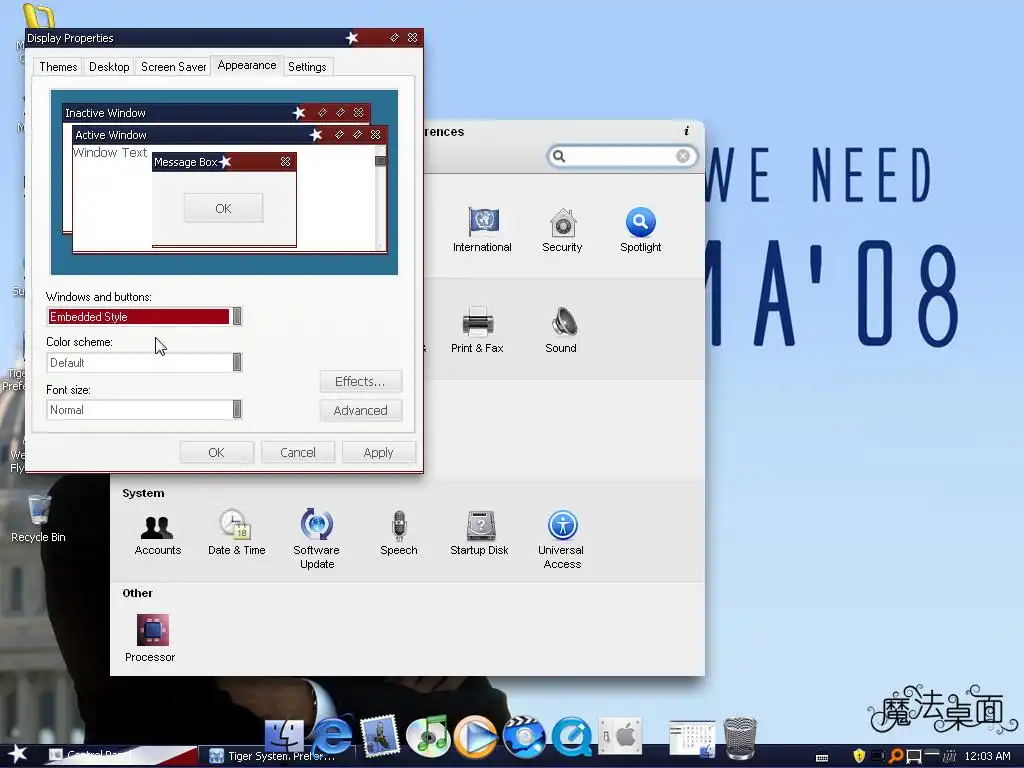
Task: Confirm Display Properties with OK
Action: click(216, 453)
